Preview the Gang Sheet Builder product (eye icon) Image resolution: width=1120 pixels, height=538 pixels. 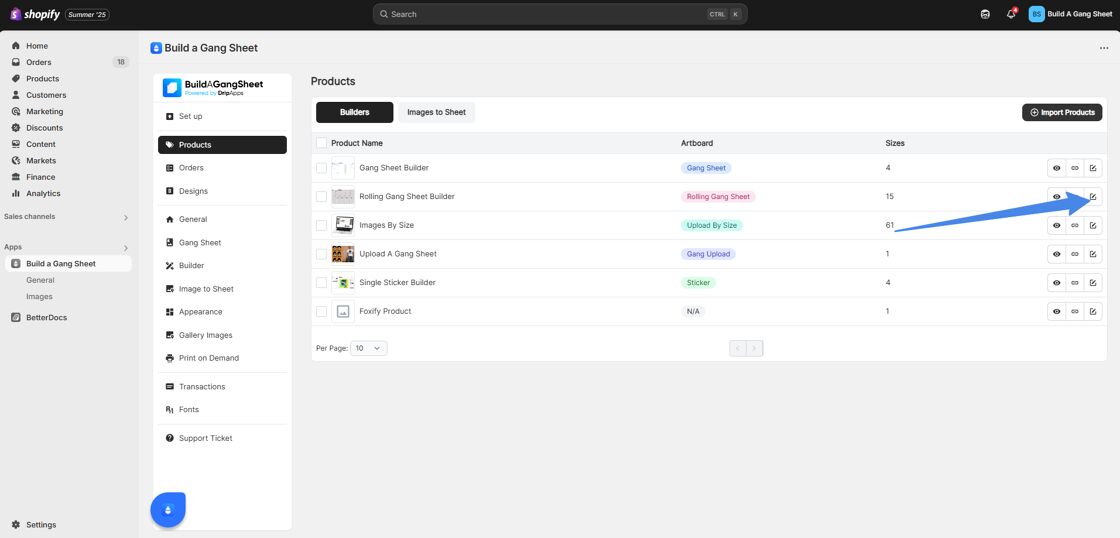tap(1056, 168)
